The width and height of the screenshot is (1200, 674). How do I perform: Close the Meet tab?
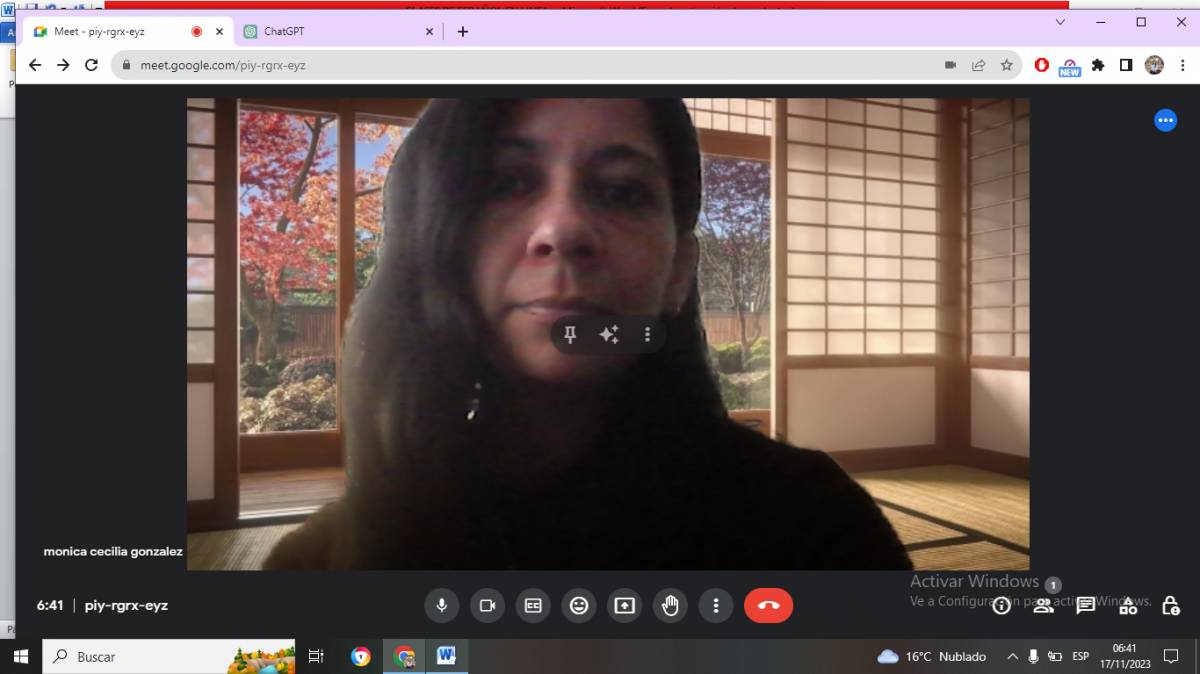coord(219,31)
